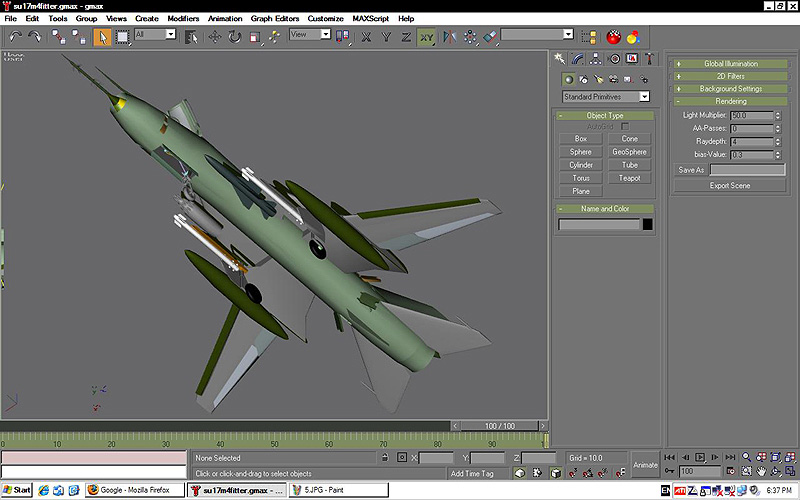Viewport: 800px width, 500px height.
Task: Toggle the selection lock icon
Action: point(383,457)
